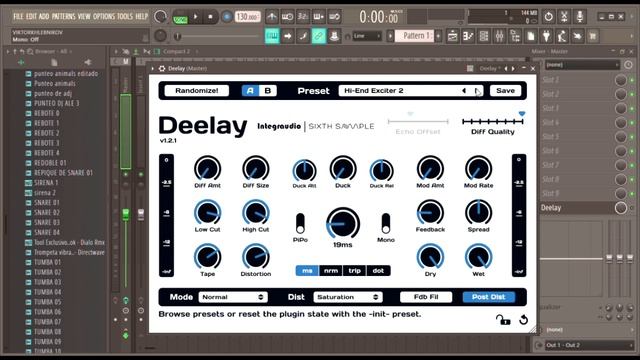640x360 pixels.
Task: Toggle the Post Dist button
Action: point(489,297)
